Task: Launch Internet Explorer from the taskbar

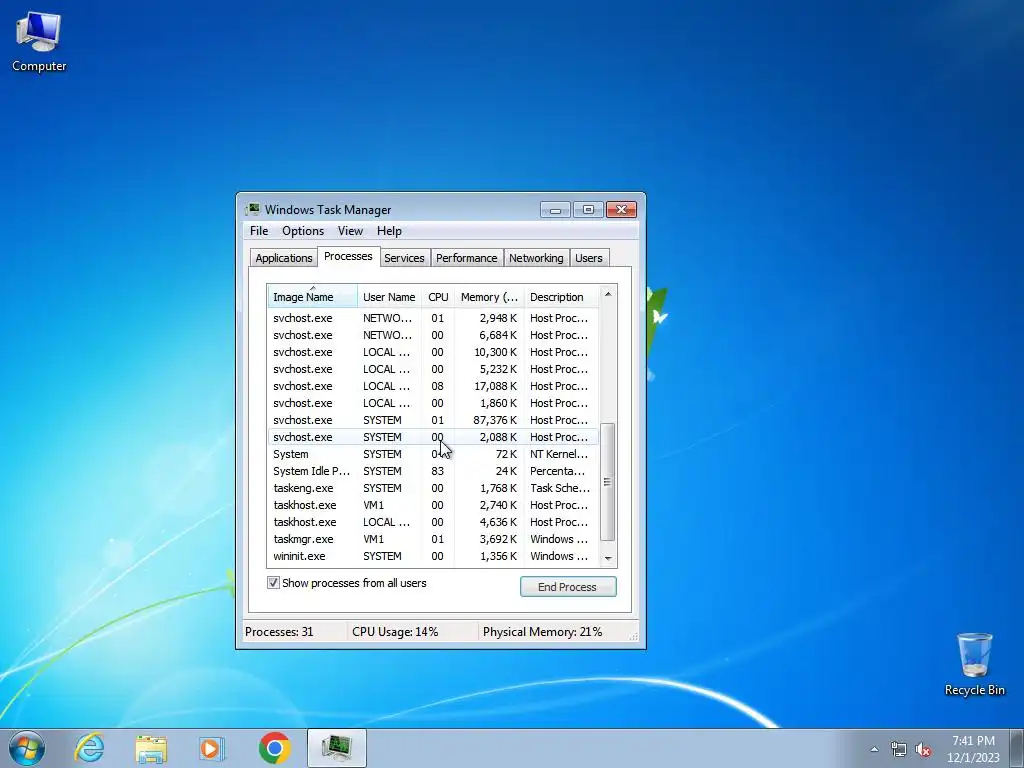Action: (89, 748)
